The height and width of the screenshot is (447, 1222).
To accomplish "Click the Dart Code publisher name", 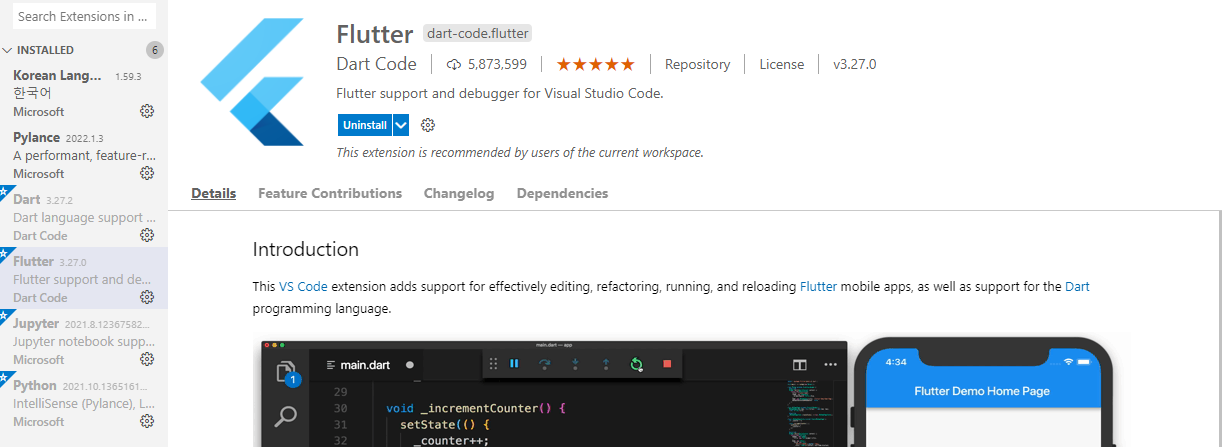I will (377, 64).
